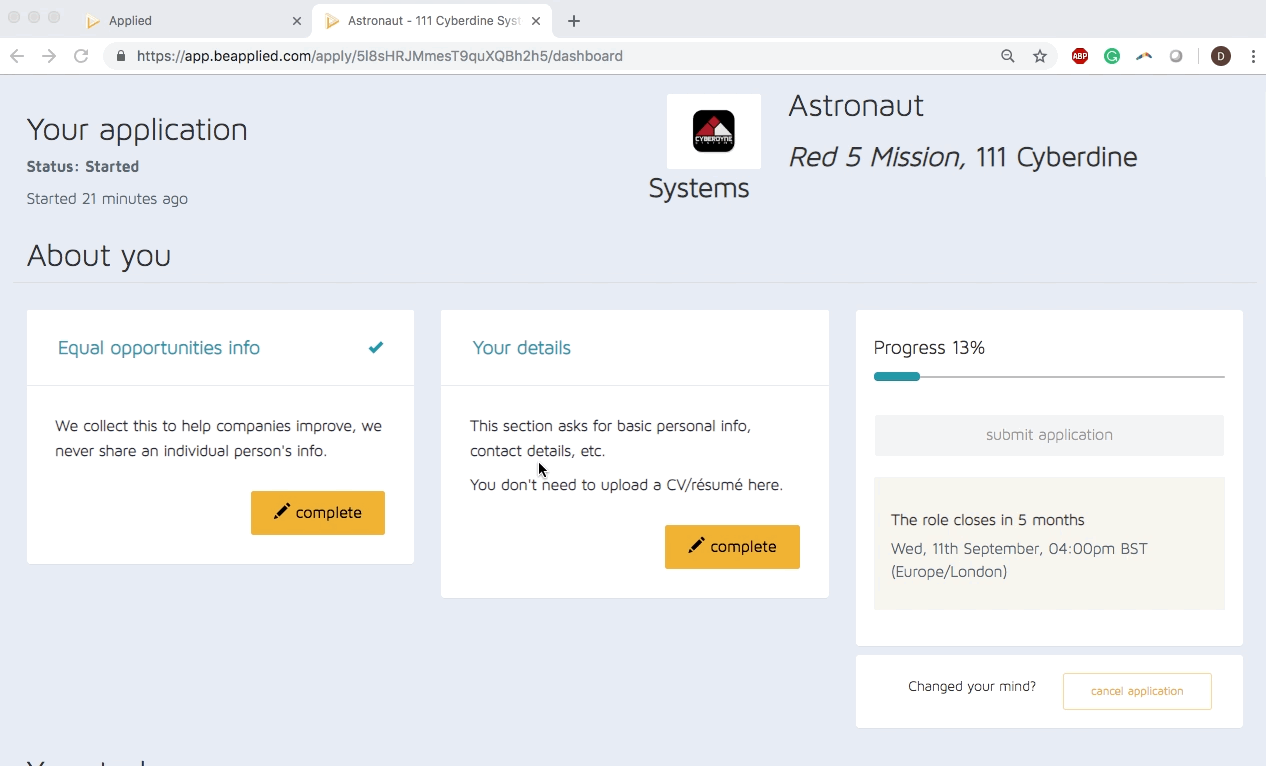Reload the page using the refresh icon
The height and width of the screenshot is (766, 1266).
tap(81, 56)
